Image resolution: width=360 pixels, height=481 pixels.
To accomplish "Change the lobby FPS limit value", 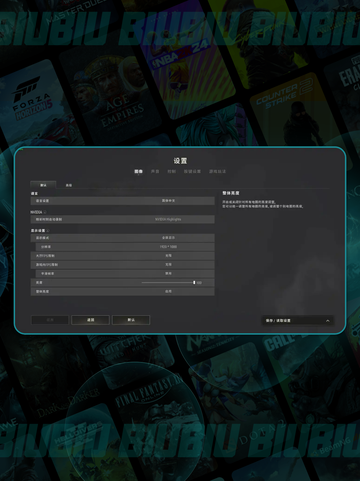I will (x=123, y=256).
